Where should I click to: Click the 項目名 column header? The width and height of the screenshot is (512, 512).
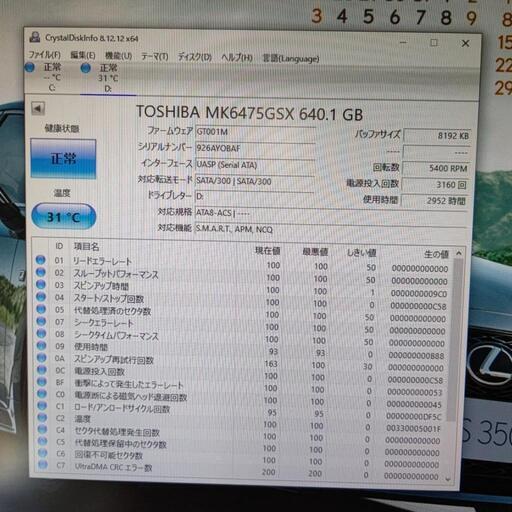(87, 247)
